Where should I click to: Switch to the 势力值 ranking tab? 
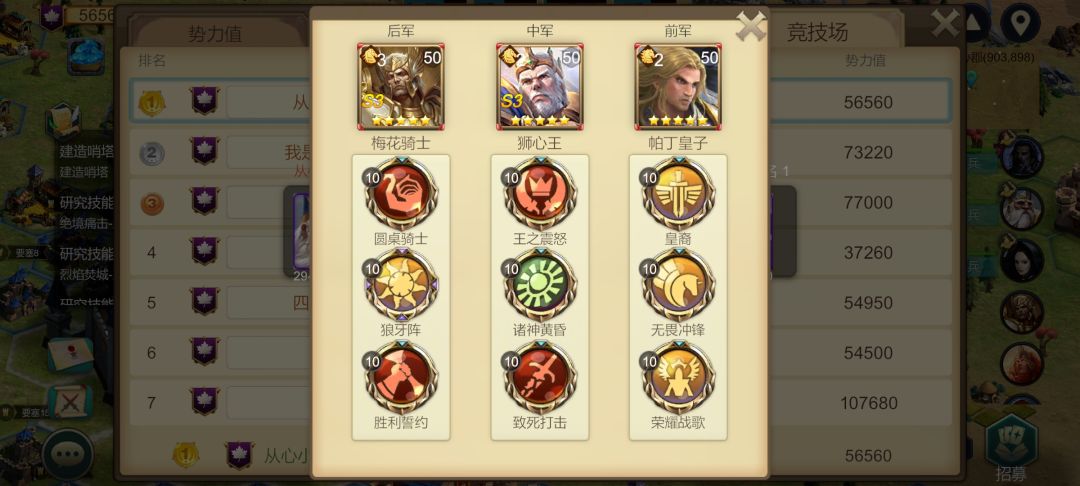pyautogui.click(x=214, y=33)
